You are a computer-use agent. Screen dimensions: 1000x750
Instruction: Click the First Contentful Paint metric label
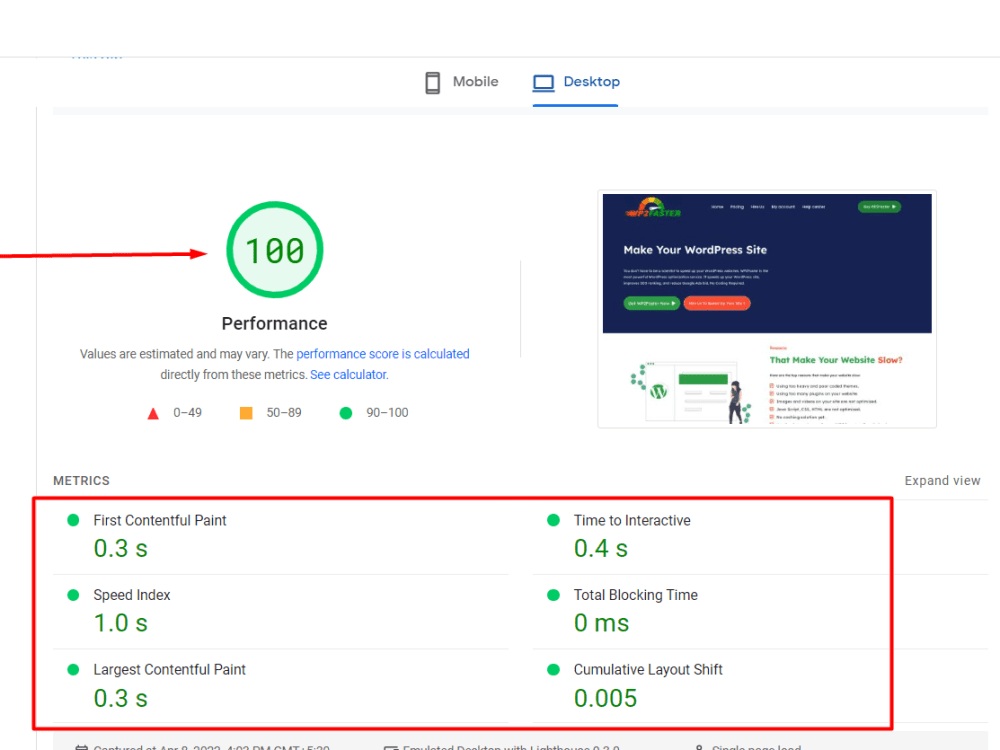[159, 520]
